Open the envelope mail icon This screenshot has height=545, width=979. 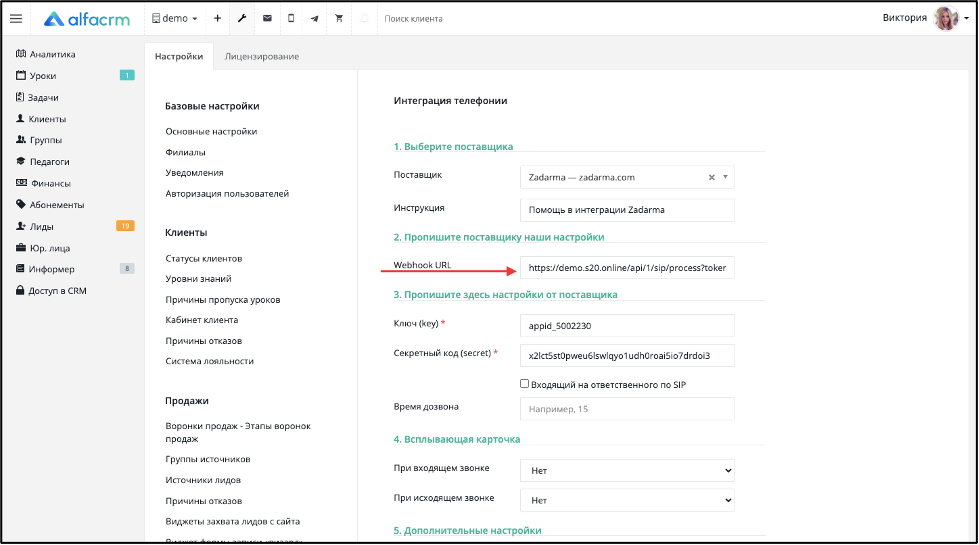267,19
